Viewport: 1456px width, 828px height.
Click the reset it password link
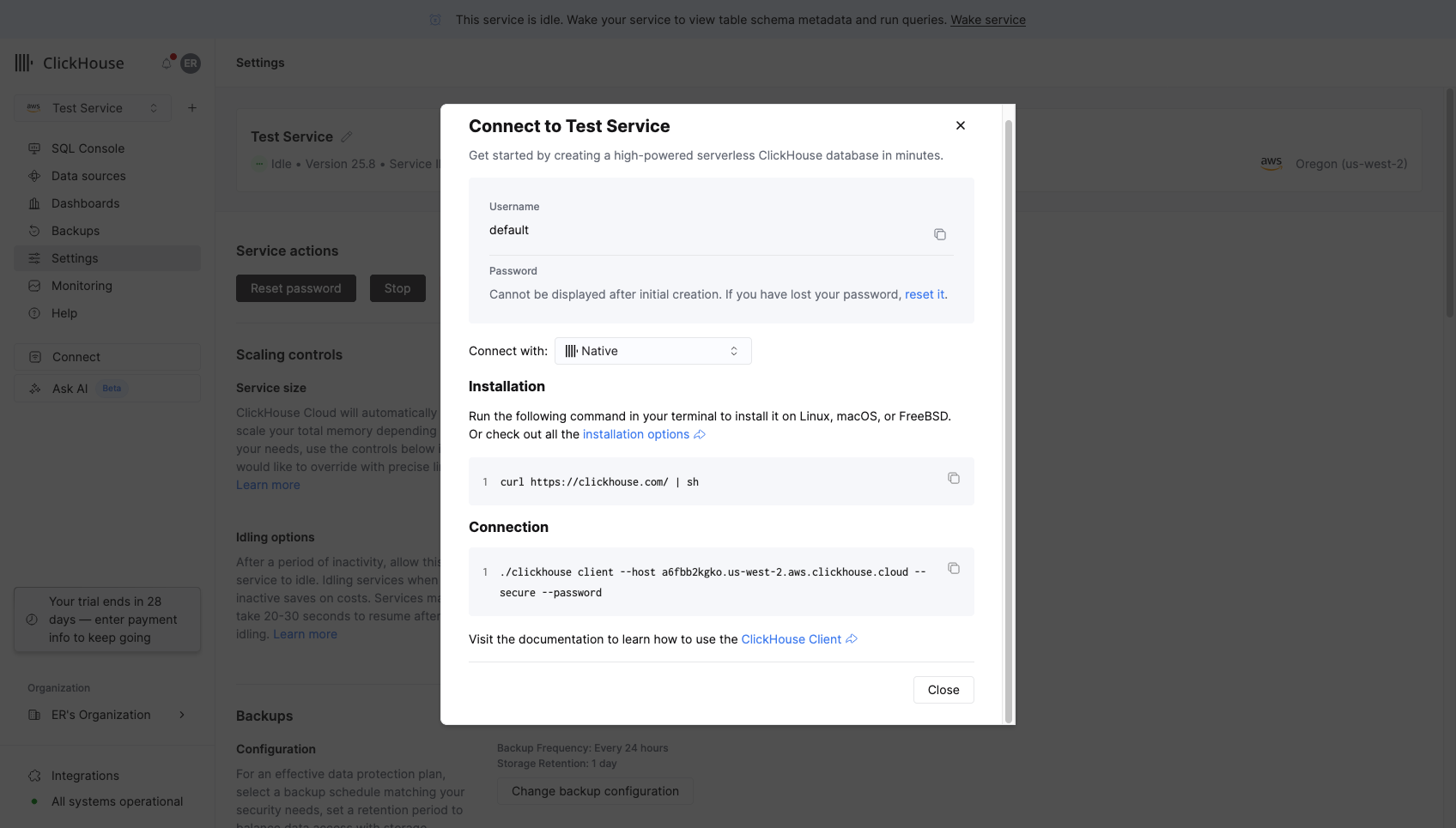925,294
